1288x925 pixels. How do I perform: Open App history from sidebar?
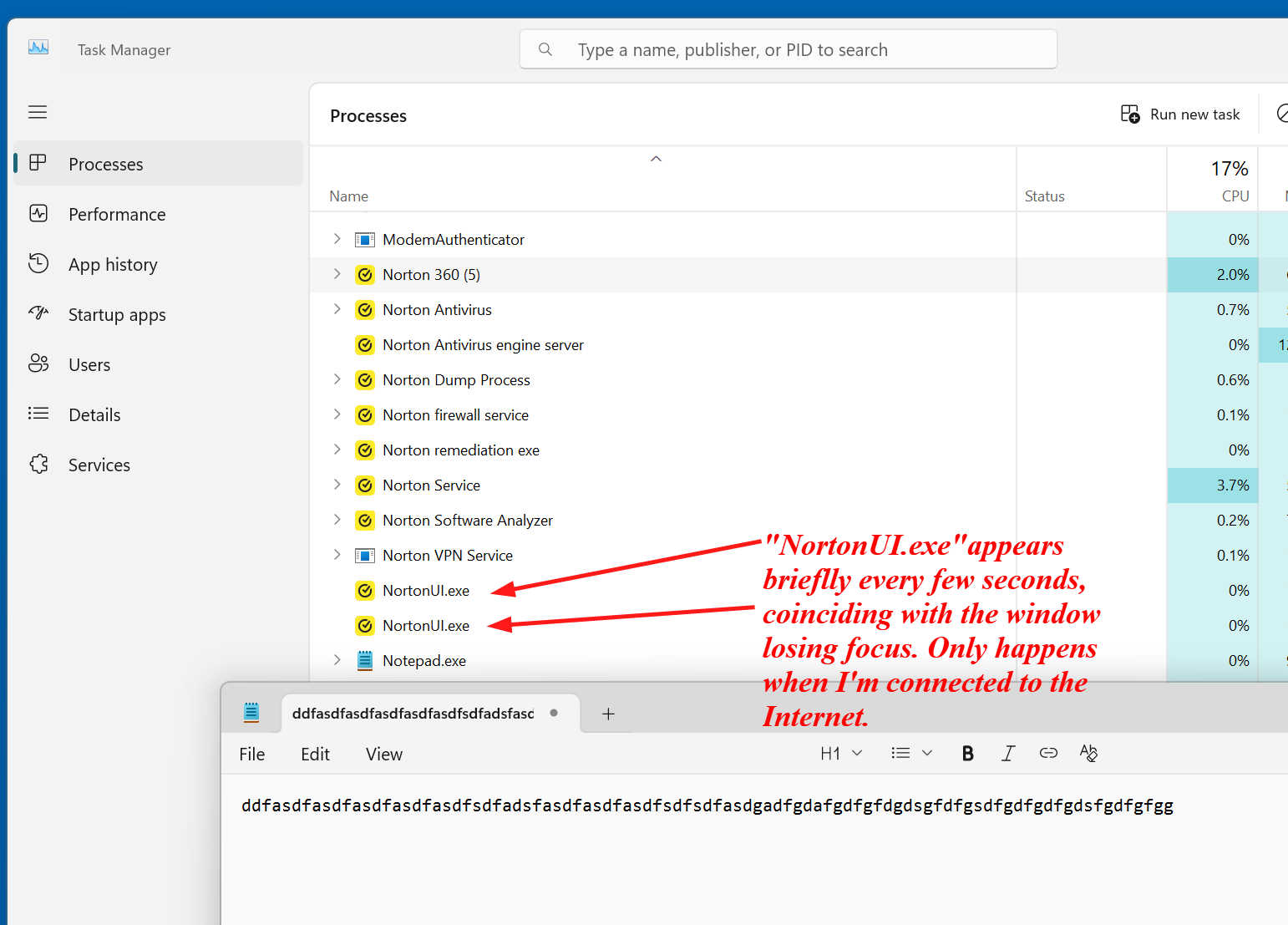pyautogui.click(x=112, y=265)
